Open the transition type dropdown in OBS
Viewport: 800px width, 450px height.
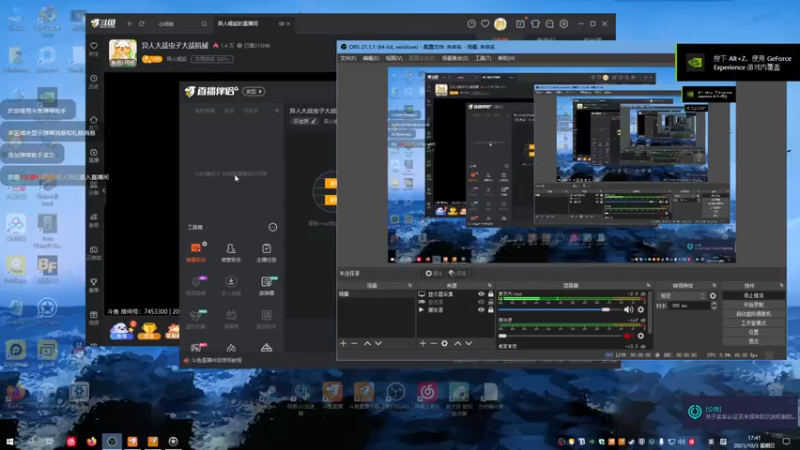[x=682, y=295]
